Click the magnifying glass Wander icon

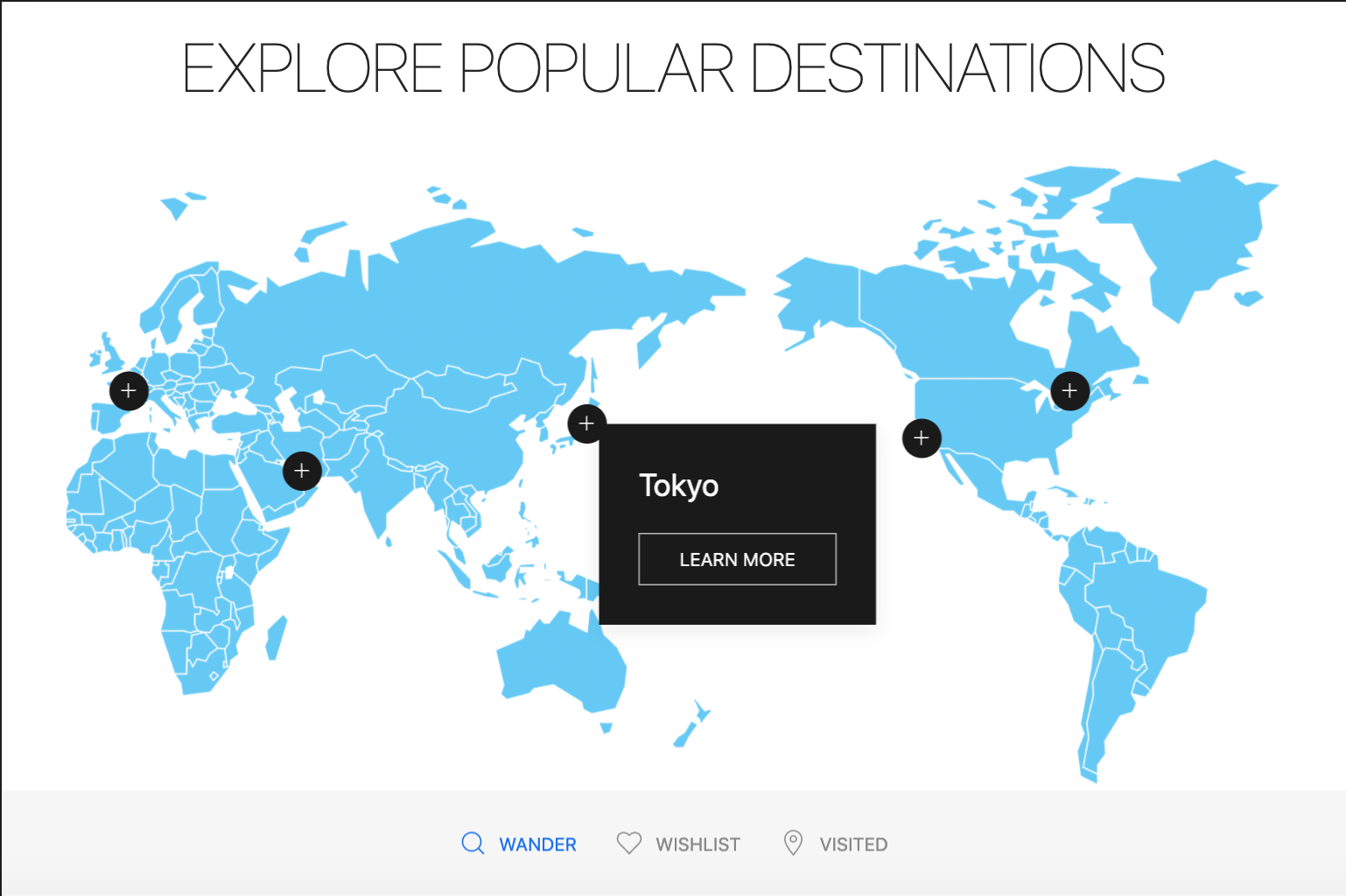473,843
